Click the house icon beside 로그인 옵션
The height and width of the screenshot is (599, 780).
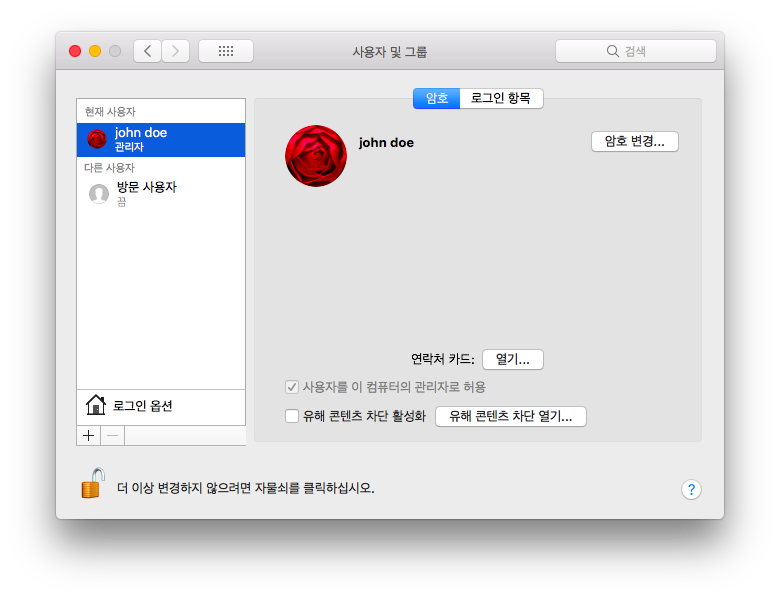[96, 405]
